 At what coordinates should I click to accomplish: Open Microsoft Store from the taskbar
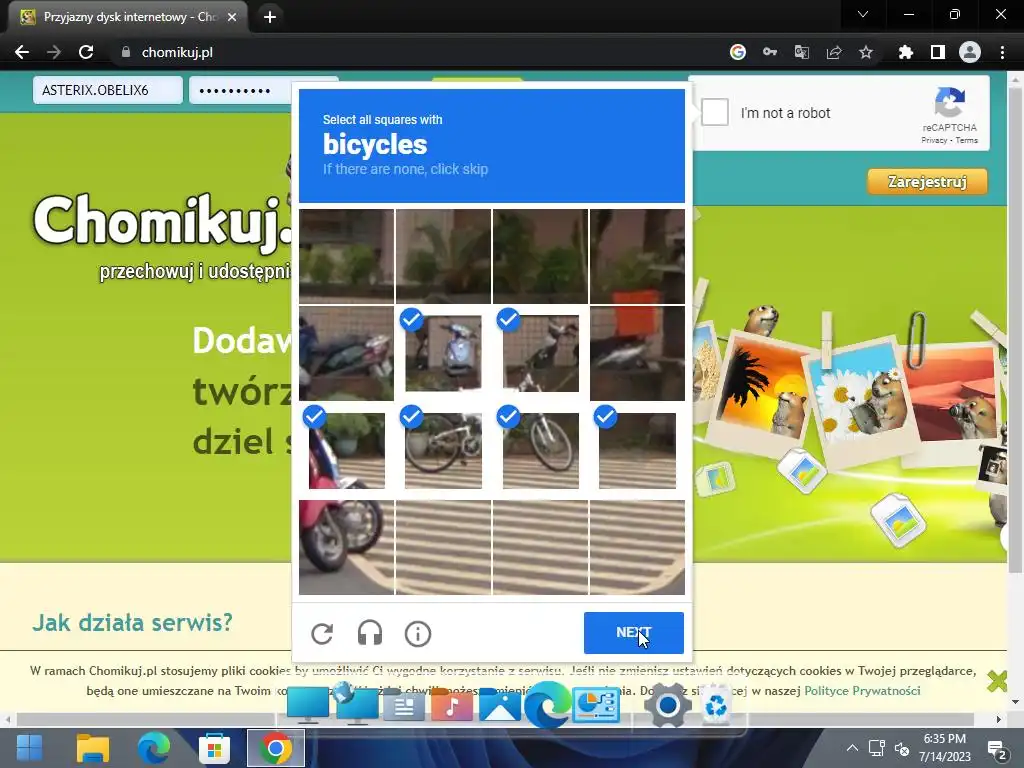tap(214, 748)
